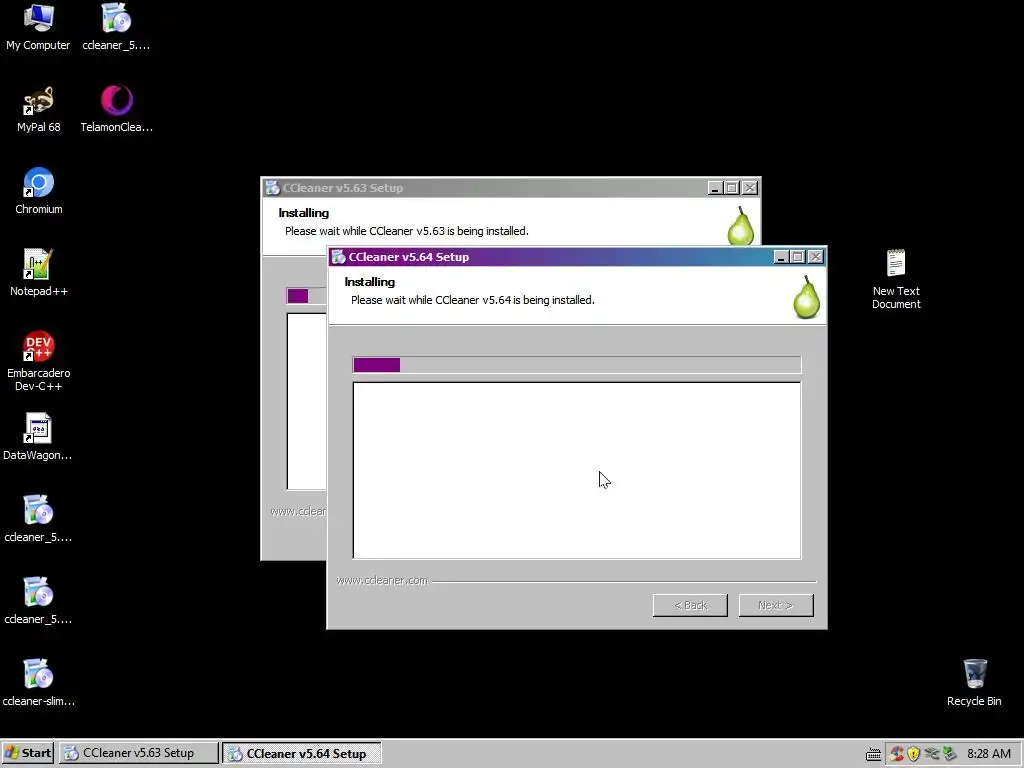The height and width of the screenshot is (768, 1024).
Task: Close the CCleaner v5.64 Setup window
Action: [816, 257]
